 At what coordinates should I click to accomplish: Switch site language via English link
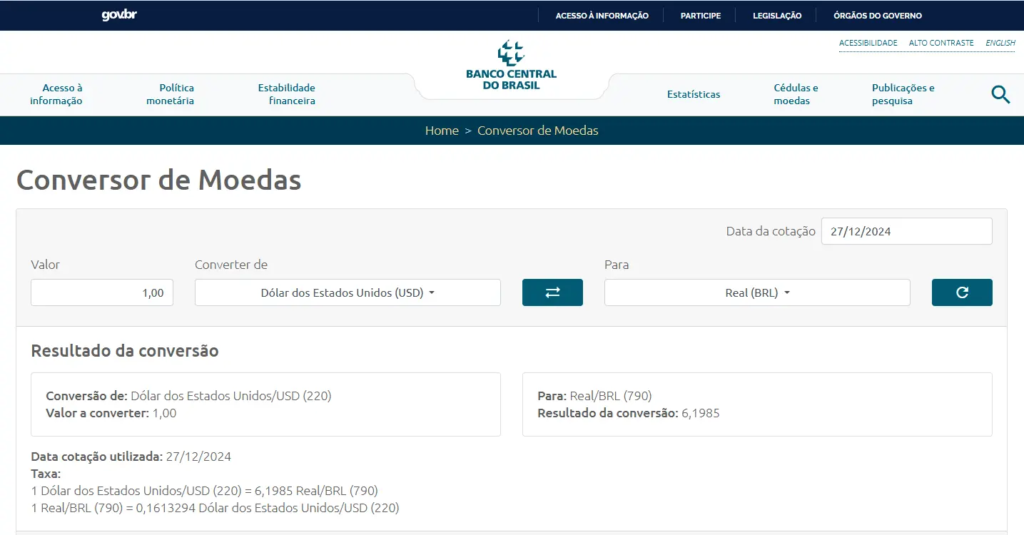pyautogui.click(x=1000, y=43)
